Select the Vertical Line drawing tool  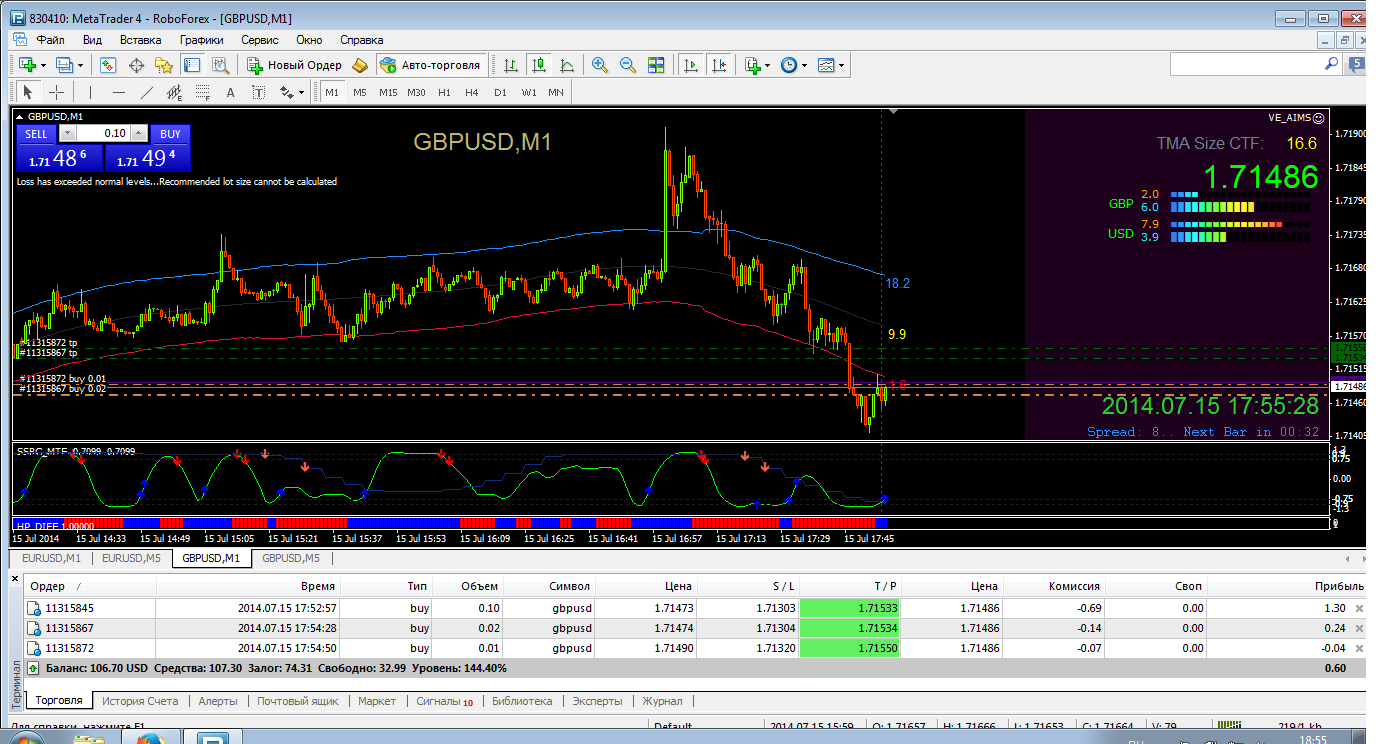(90, 92)
